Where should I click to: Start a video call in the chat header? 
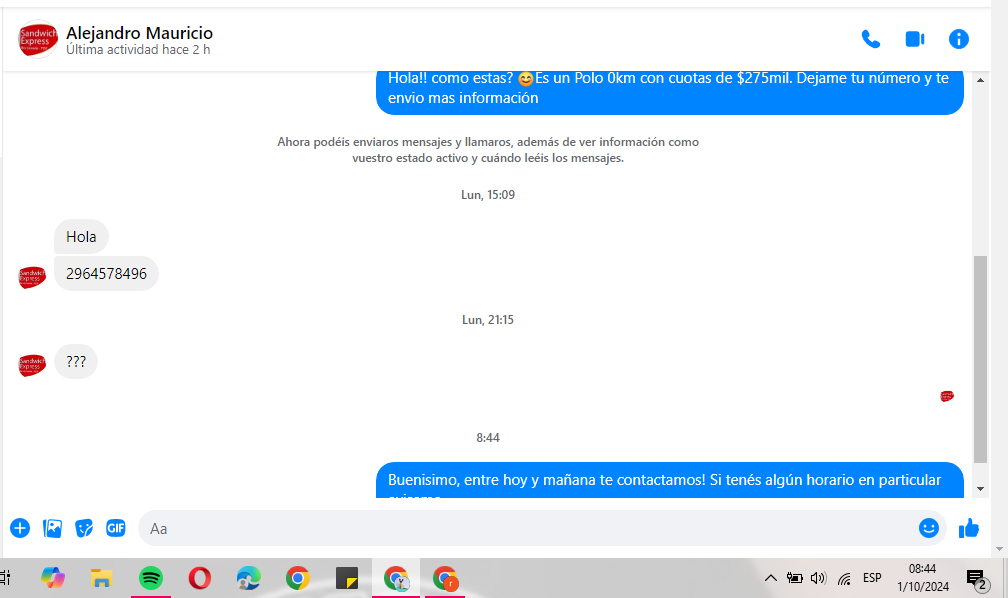(x=914, y=39)
